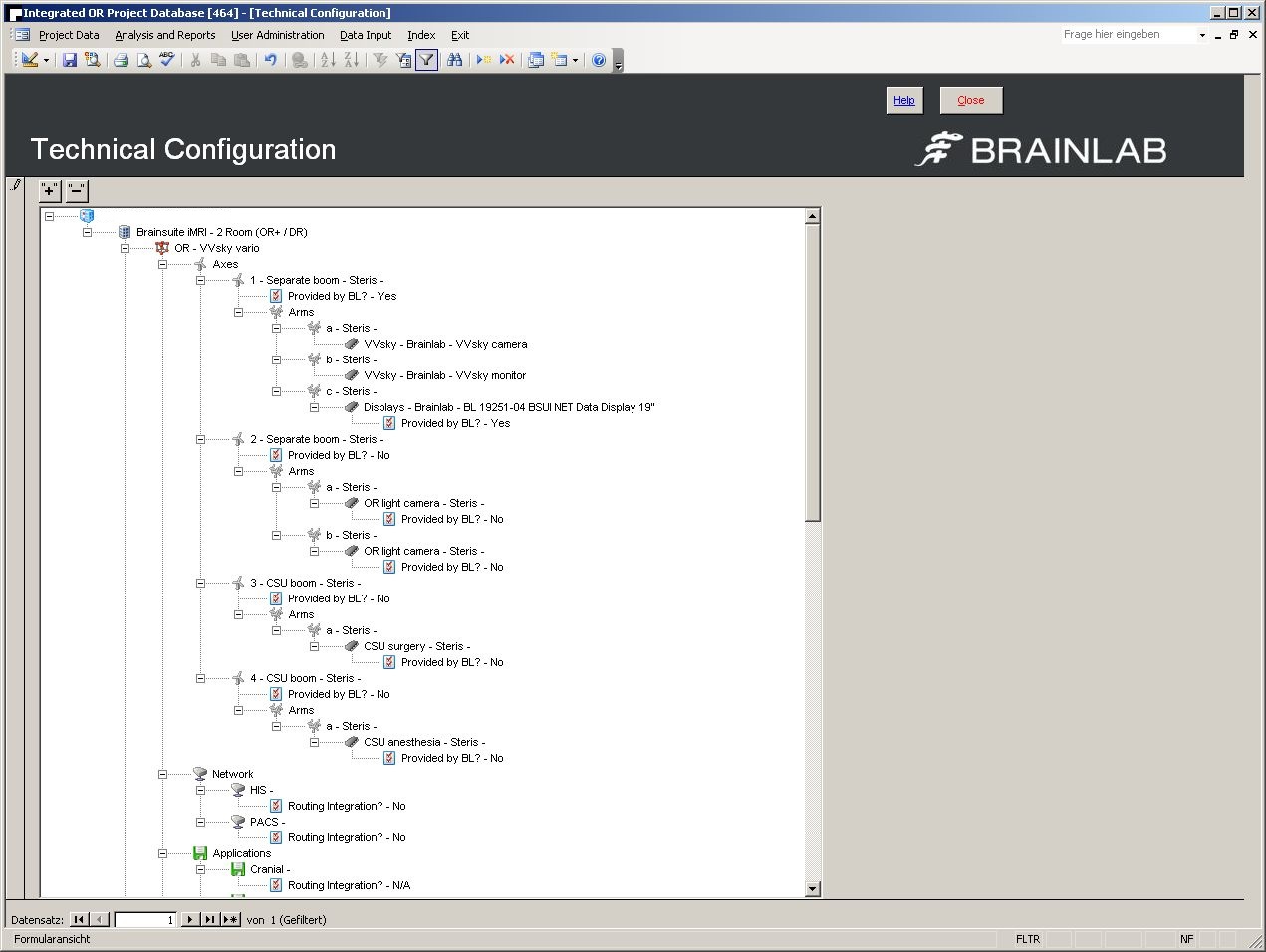Image resolution: width=1266 pixels, height=952 pixels.
Task: Click checkbox icon under PACS Routing Integration
Action: (276, 837)
